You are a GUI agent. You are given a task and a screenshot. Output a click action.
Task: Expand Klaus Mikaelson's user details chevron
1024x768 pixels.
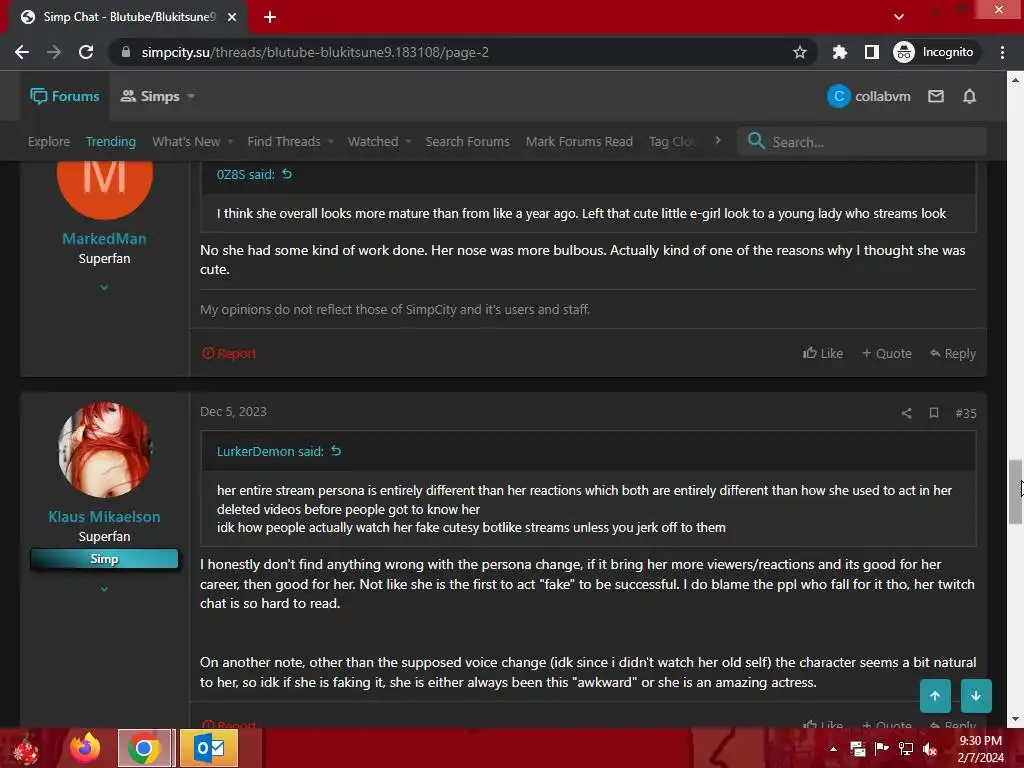pyautogui.click(x=104, y=589)
